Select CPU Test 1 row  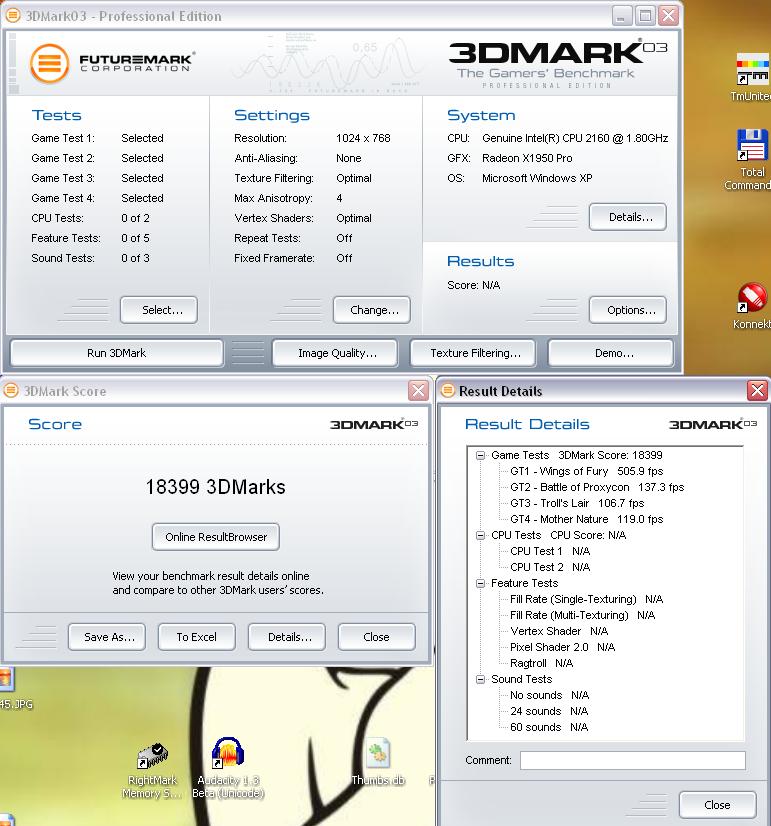pyautogui.click(x=550, y=551)
